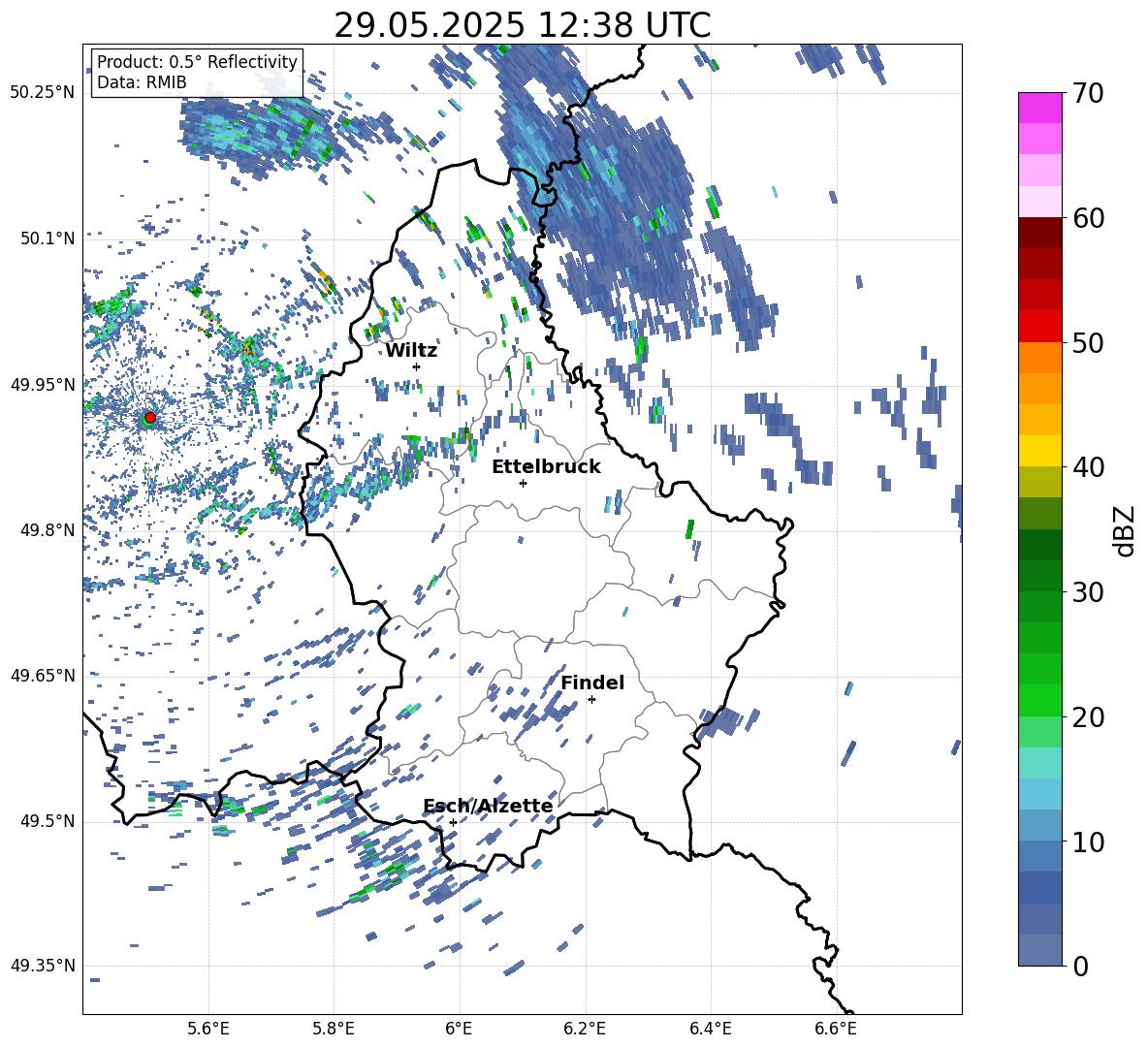1148x1048 pixels.
Task: Click the 6.4°E longitude label
Action: pyautogui.click(x=711, y=1029)
